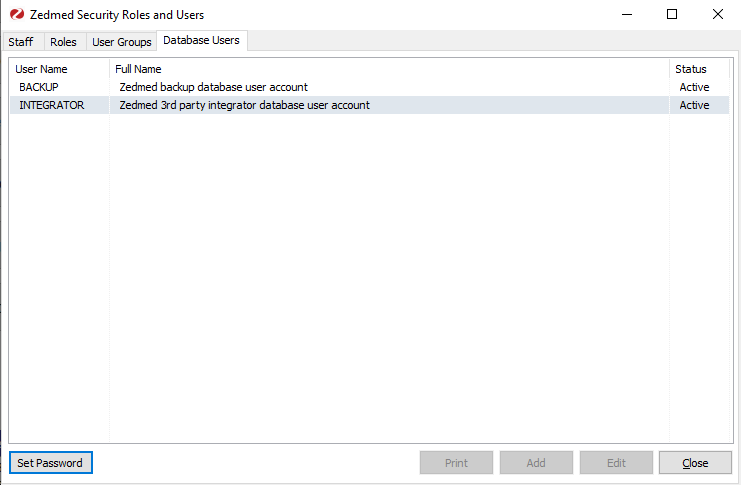Click the Zedmed logo icon in title bar

pyautogui.click(x=17, y=15)
